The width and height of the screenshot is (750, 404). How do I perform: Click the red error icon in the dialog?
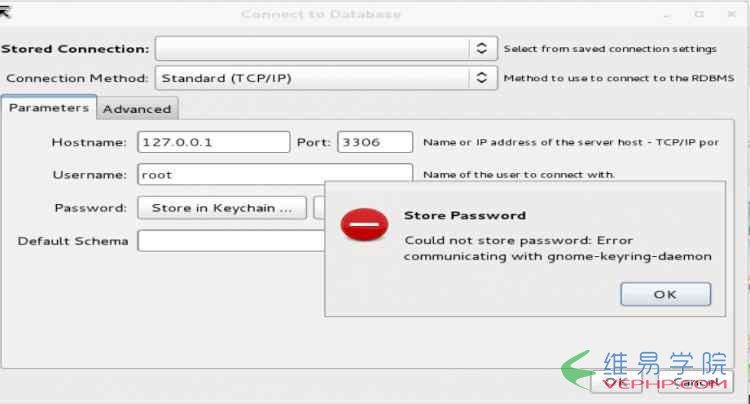pyautogui.click(x=364, y=224)
